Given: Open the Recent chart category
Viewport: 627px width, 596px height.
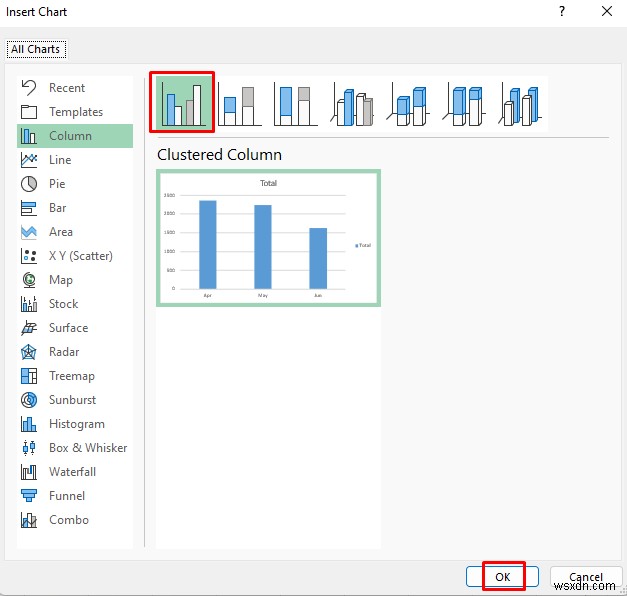Looking at the screenshot, I should click(x=75, y=88).
